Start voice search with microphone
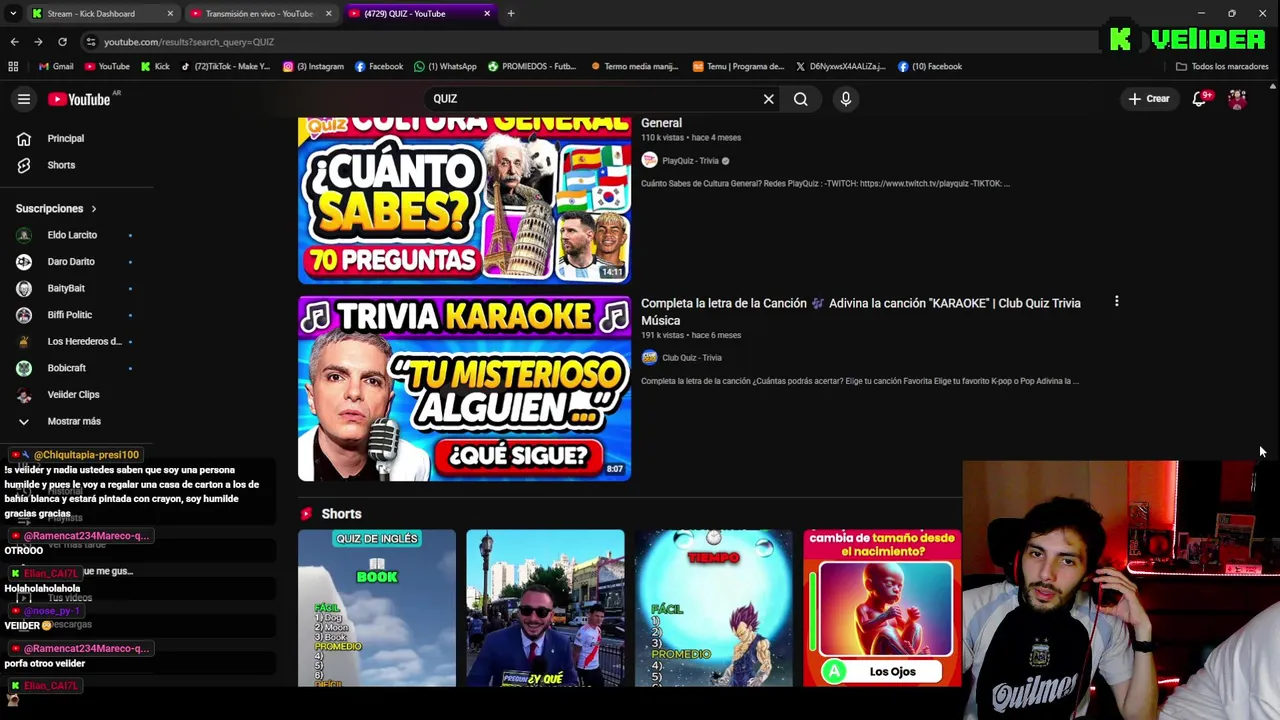1280x720 pixels. [845, 99]
